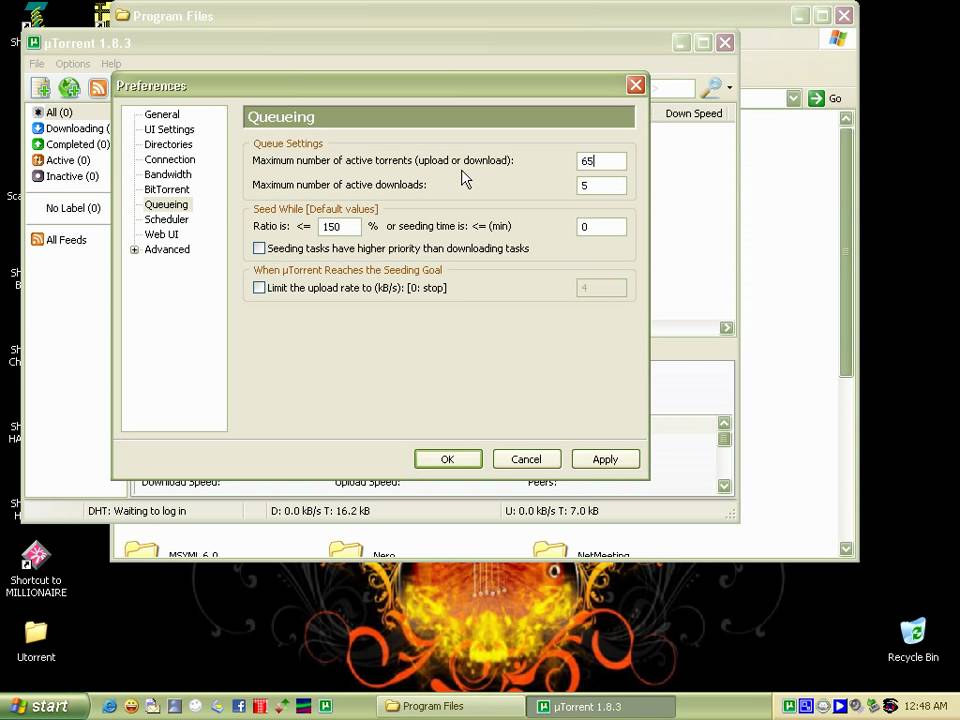The width and height of the screenshot is (960, 720).
Task: Enable Limit the upload rate checkbox
Action: coord(259,288)
